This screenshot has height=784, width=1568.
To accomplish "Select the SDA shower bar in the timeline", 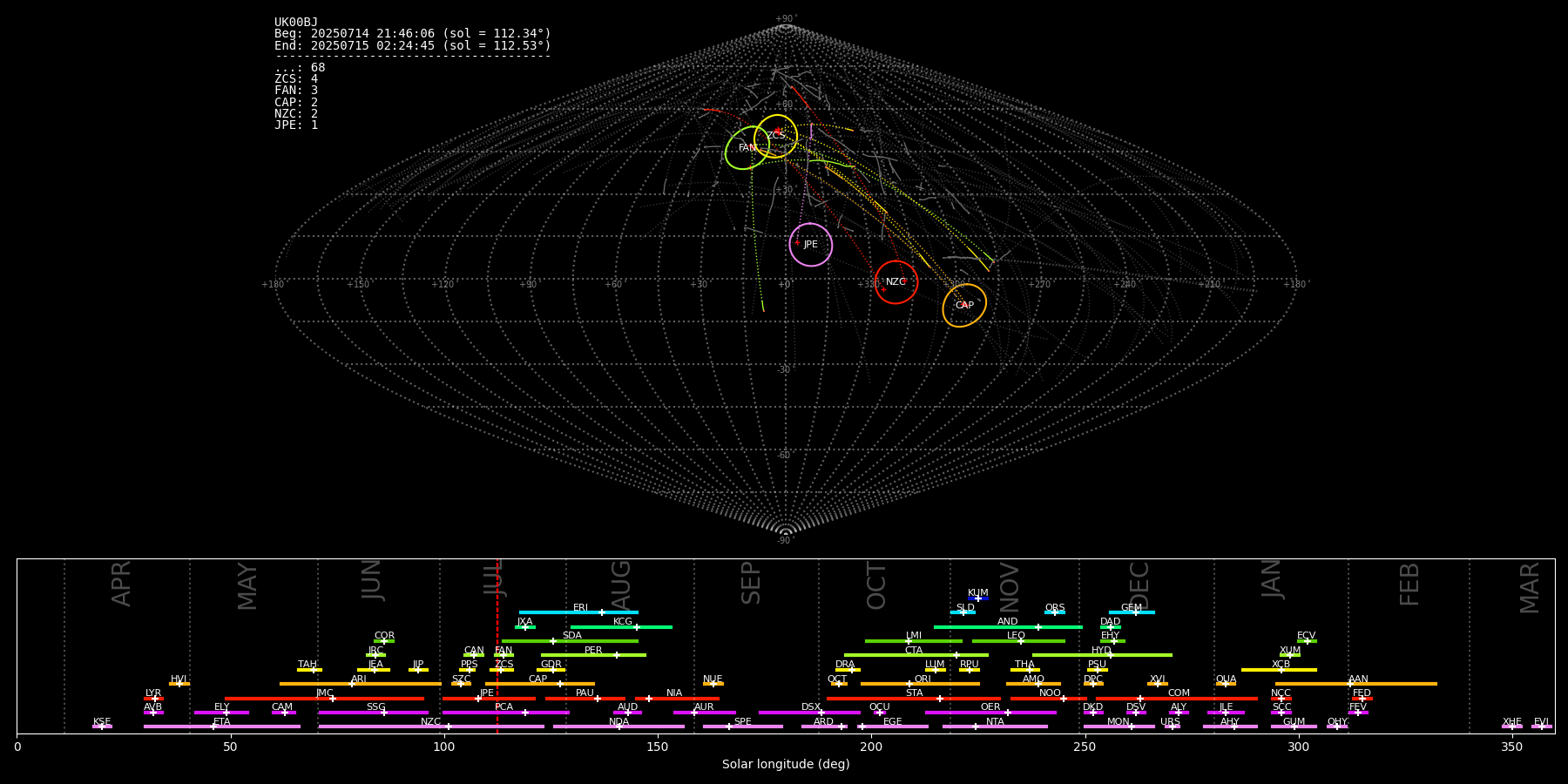I will pyautogui.click(x=570, y=641).
